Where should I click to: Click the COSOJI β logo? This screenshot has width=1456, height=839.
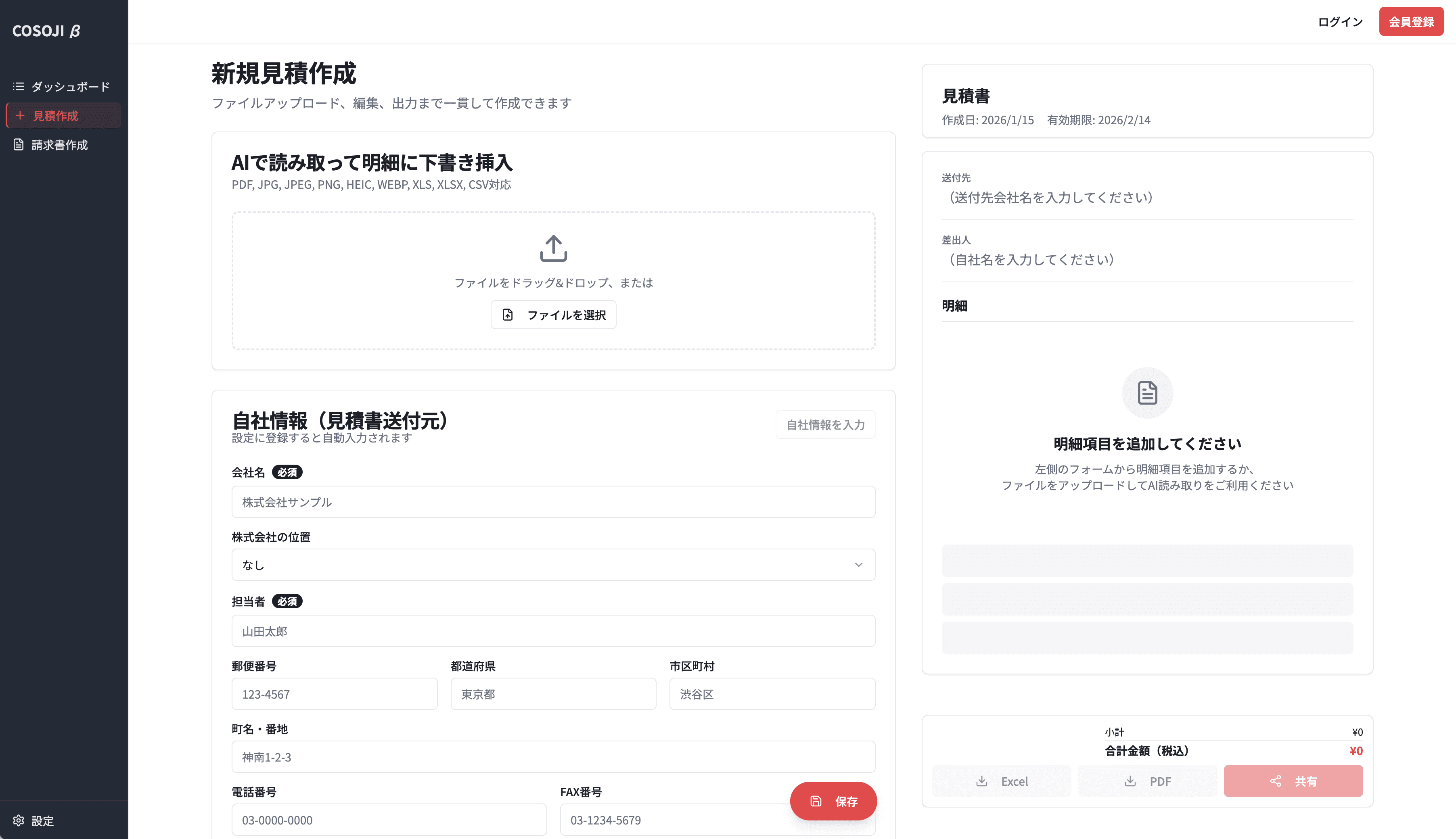pyautogui.click(x=46, y=31)
